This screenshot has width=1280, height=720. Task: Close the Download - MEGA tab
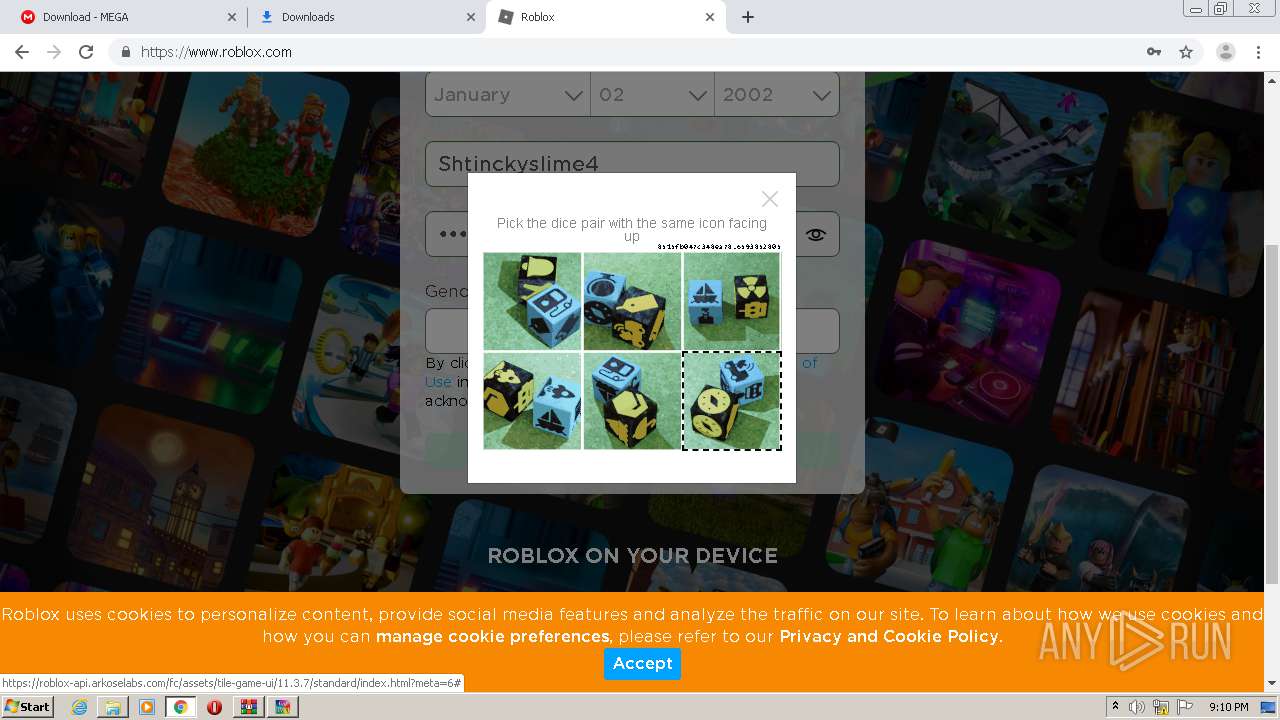(232, 17)
